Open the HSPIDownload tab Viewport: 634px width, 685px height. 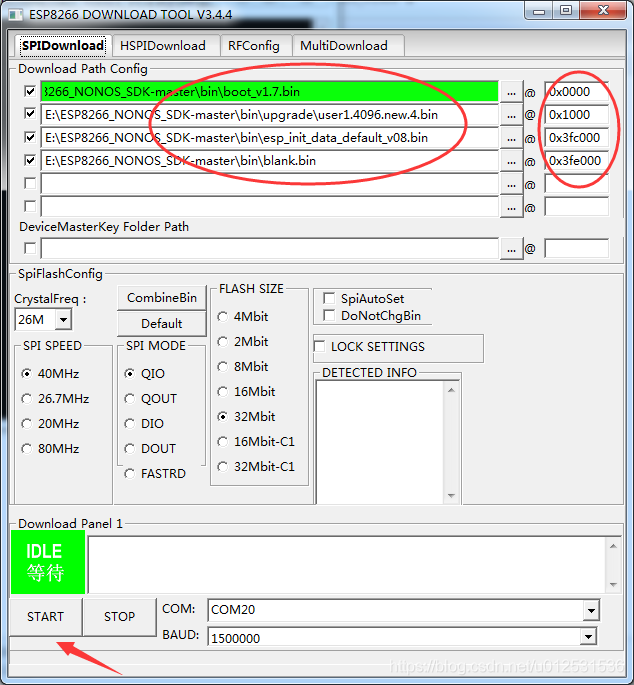163,46
